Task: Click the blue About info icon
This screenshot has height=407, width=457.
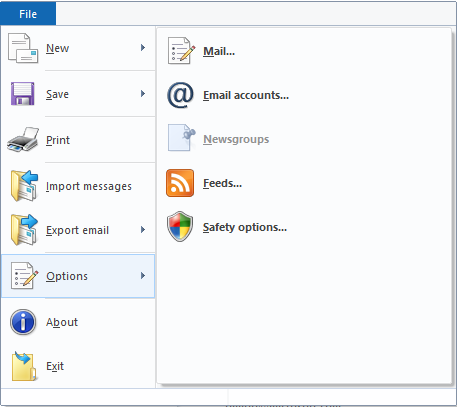Action: point(23,322)
